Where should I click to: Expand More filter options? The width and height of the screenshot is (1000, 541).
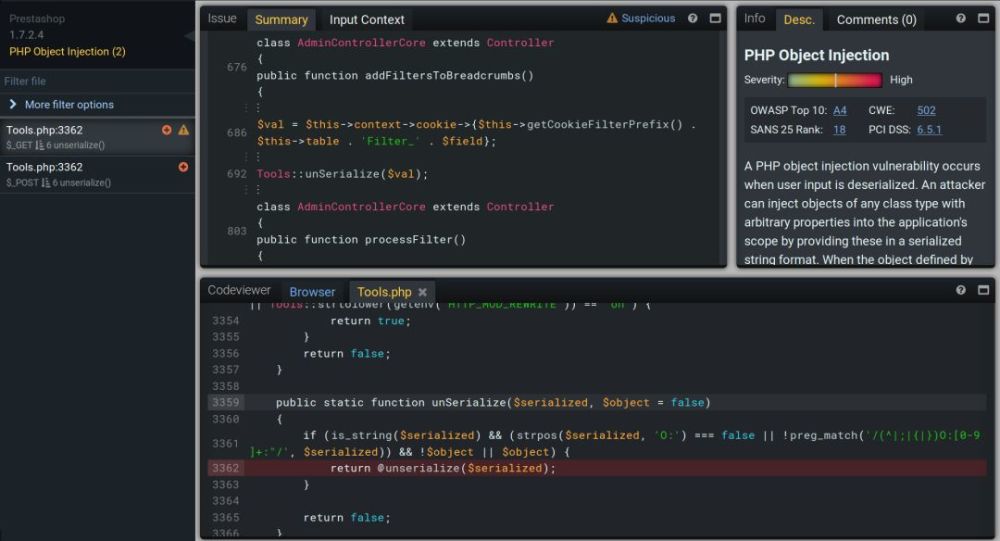(13, 104)
